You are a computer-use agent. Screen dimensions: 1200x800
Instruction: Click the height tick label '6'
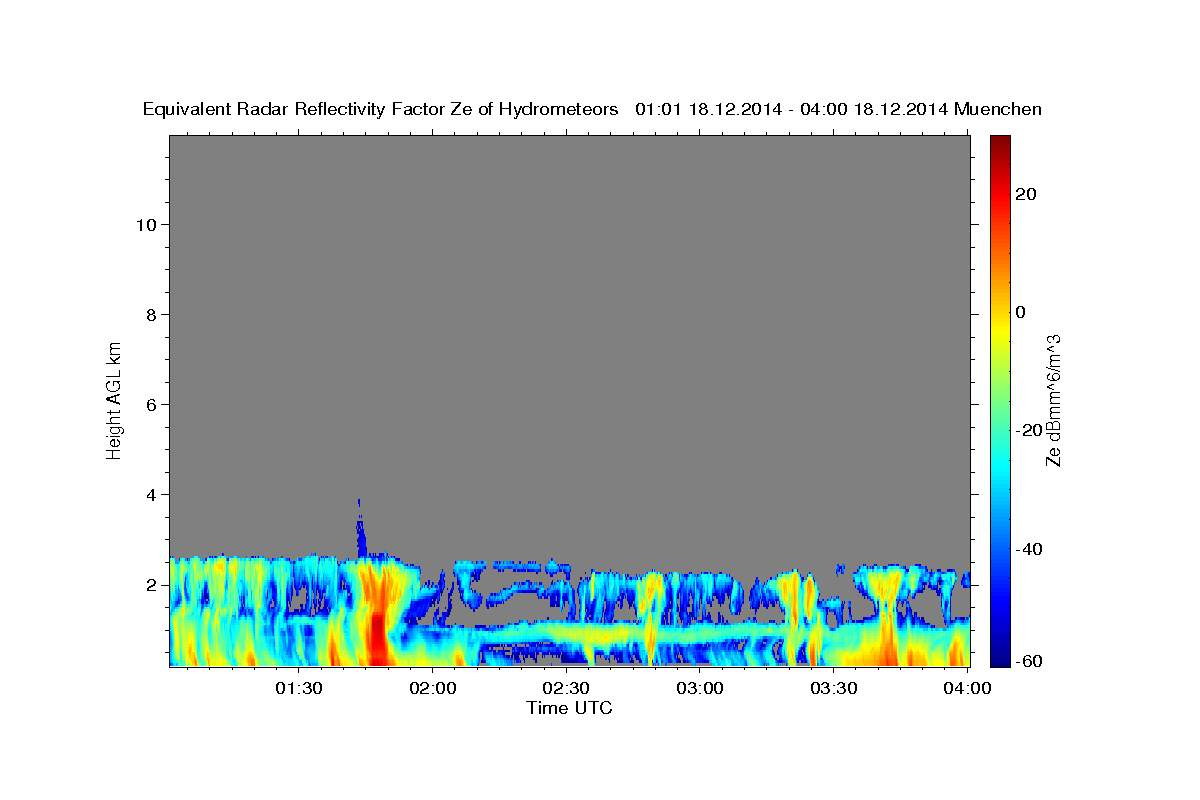[150, 404]
